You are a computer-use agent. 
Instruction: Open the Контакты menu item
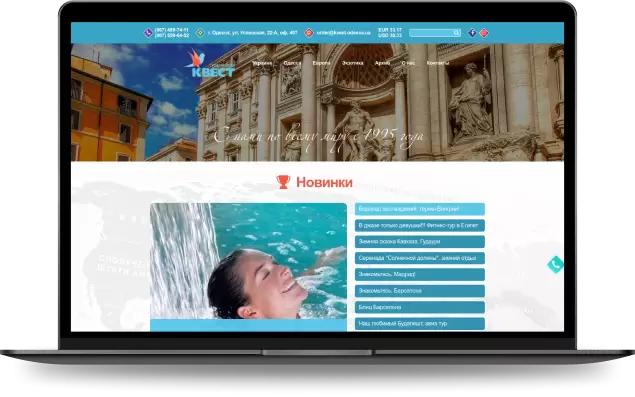click(438, 63)
